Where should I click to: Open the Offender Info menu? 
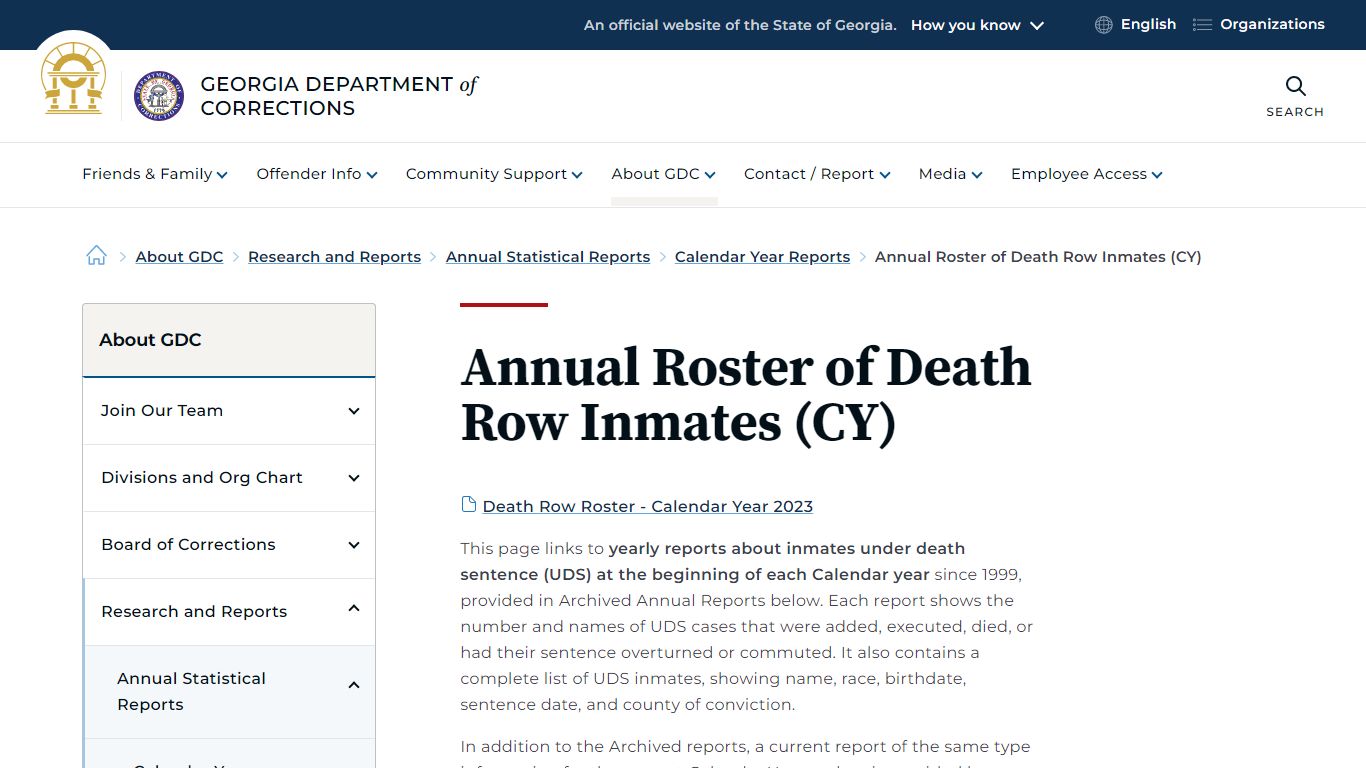click(x=317, y=174)
